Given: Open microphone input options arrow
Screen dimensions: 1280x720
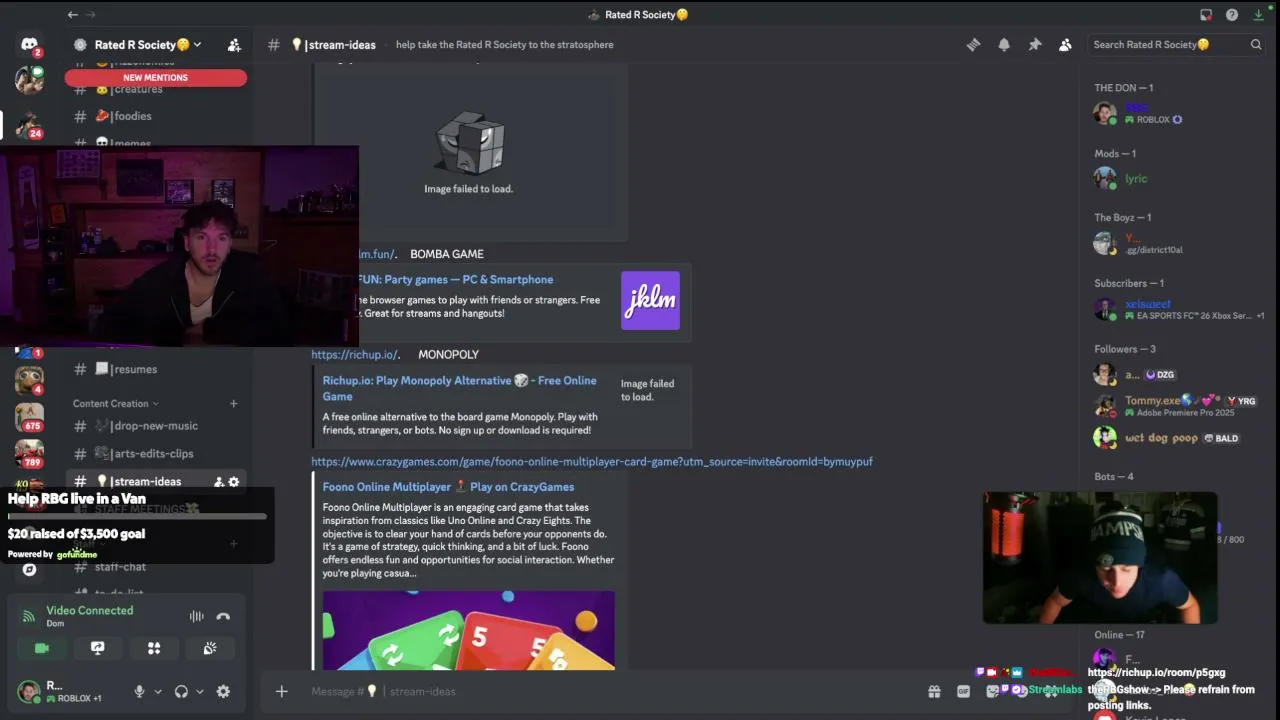Looking at the screenshot, I should click(157, 691).
